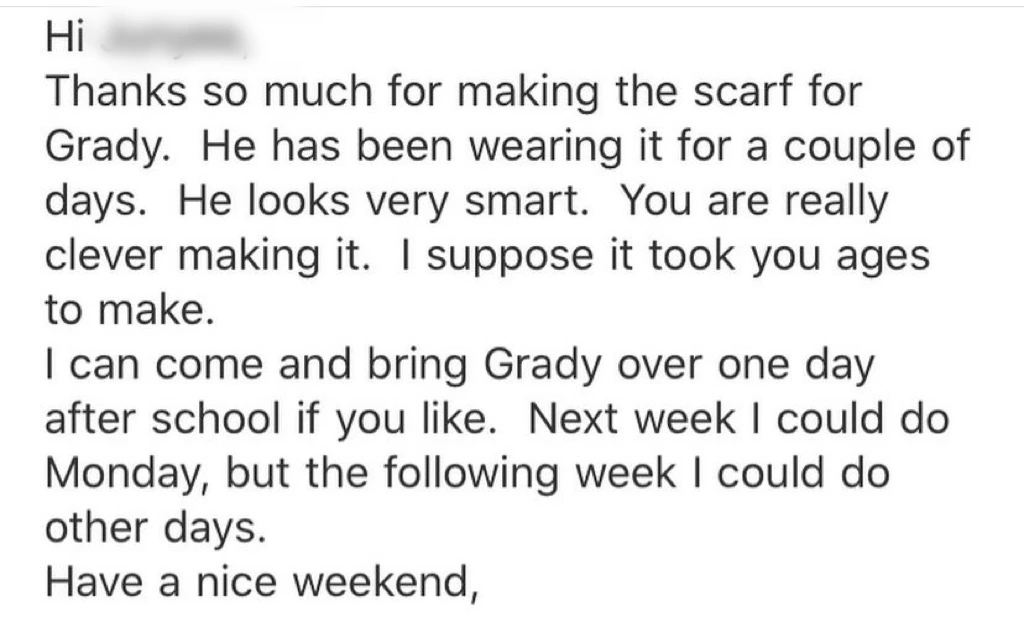Click the greeting word "Hi"

click(x=65, y=38)
